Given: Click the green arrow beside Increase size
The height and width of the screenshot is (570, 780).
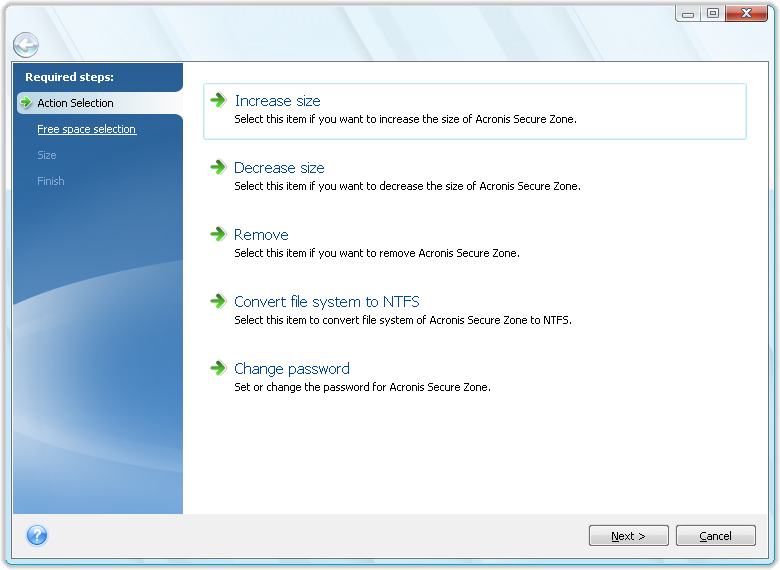Looking at the screenshot, I should point(218,100).
